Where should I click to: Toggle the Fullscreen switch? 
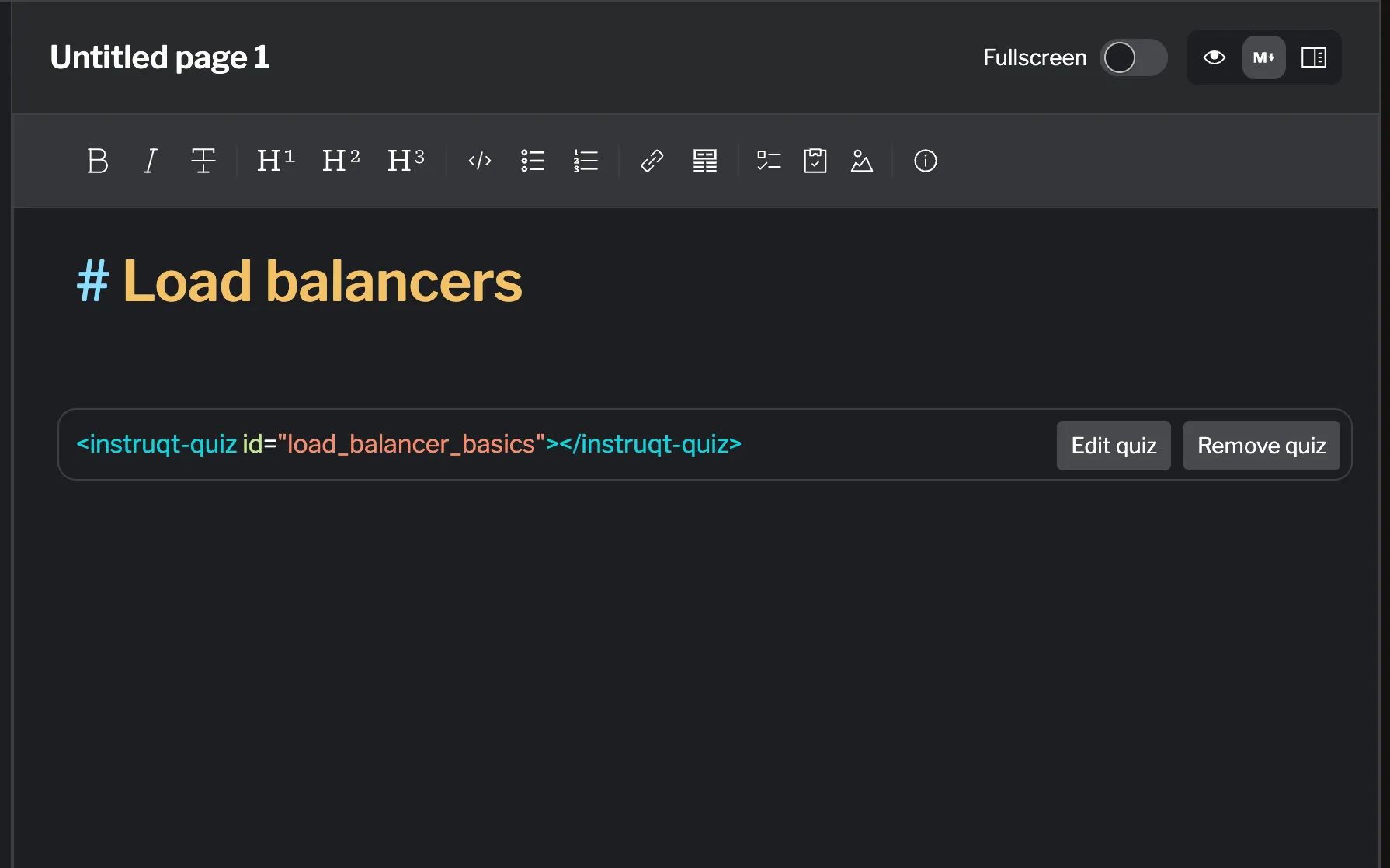click(x=1134, y=57)
